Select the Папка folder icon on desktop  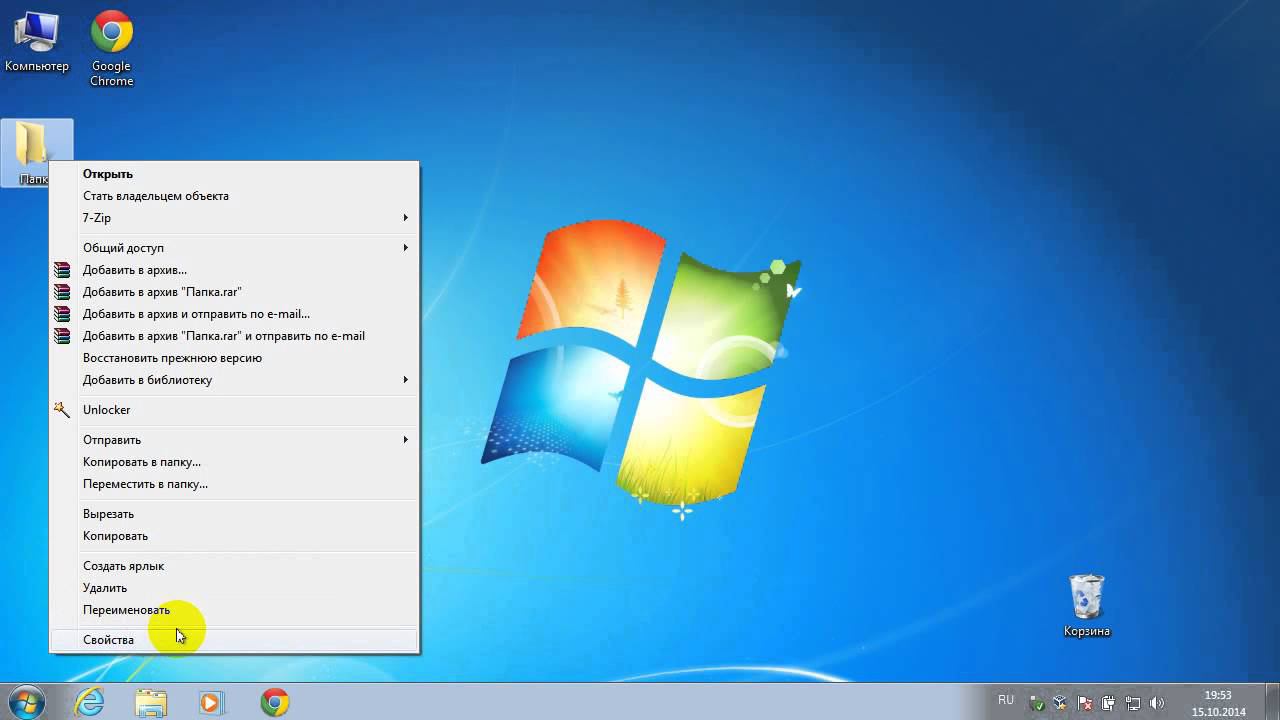36,152
